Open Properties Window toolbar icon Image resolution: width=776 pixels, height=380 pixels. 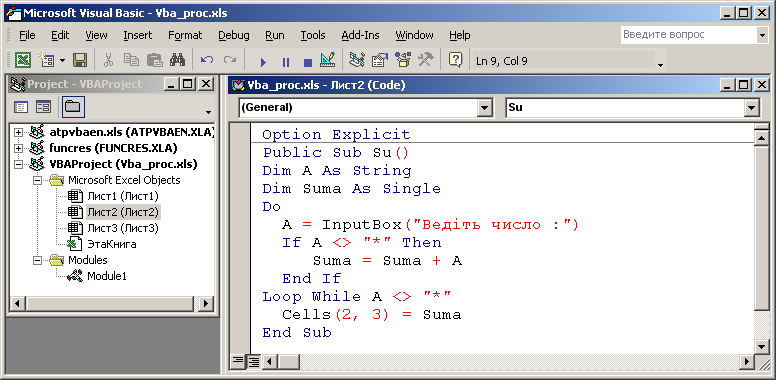coord(380,60)
